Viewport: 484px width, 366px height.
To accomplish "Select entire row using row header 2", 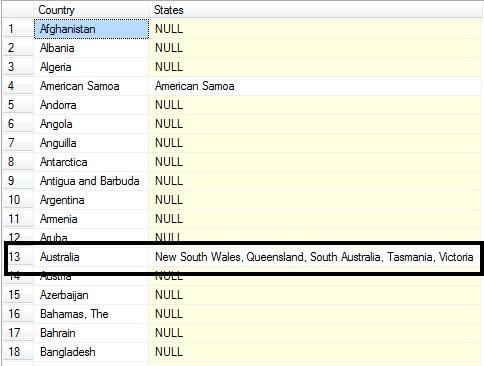I will coord(18,48).
